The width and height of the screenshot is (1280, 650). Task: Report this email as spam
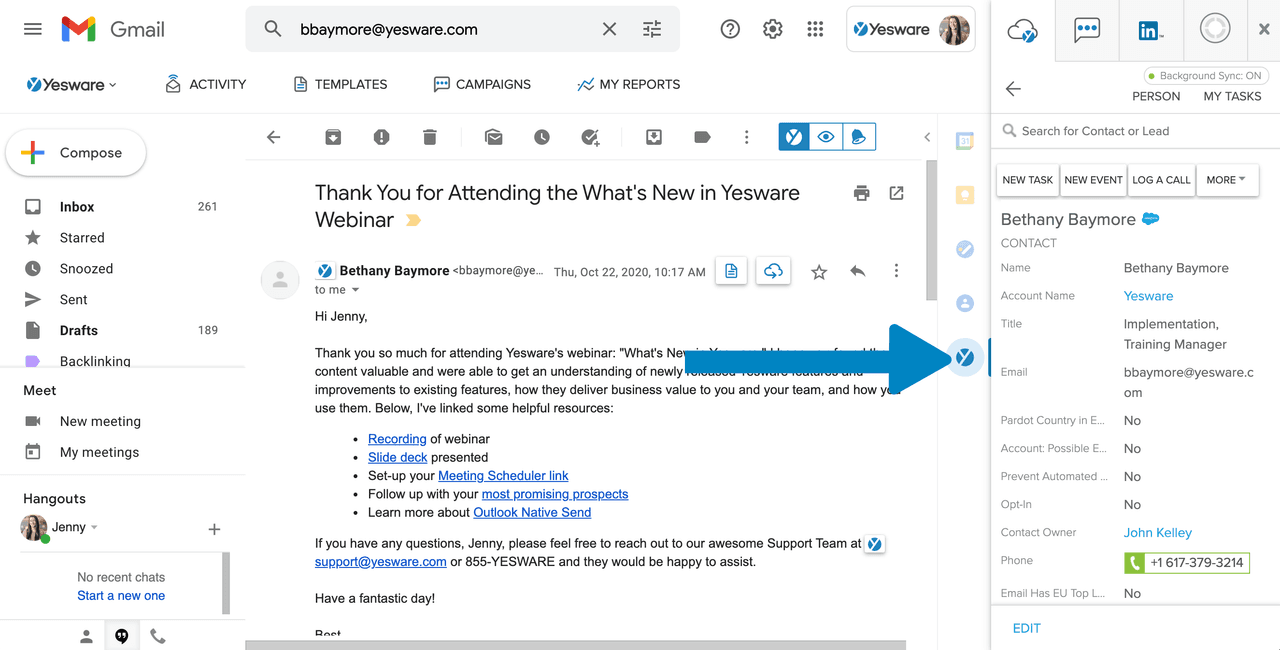[x=381, y=137]
